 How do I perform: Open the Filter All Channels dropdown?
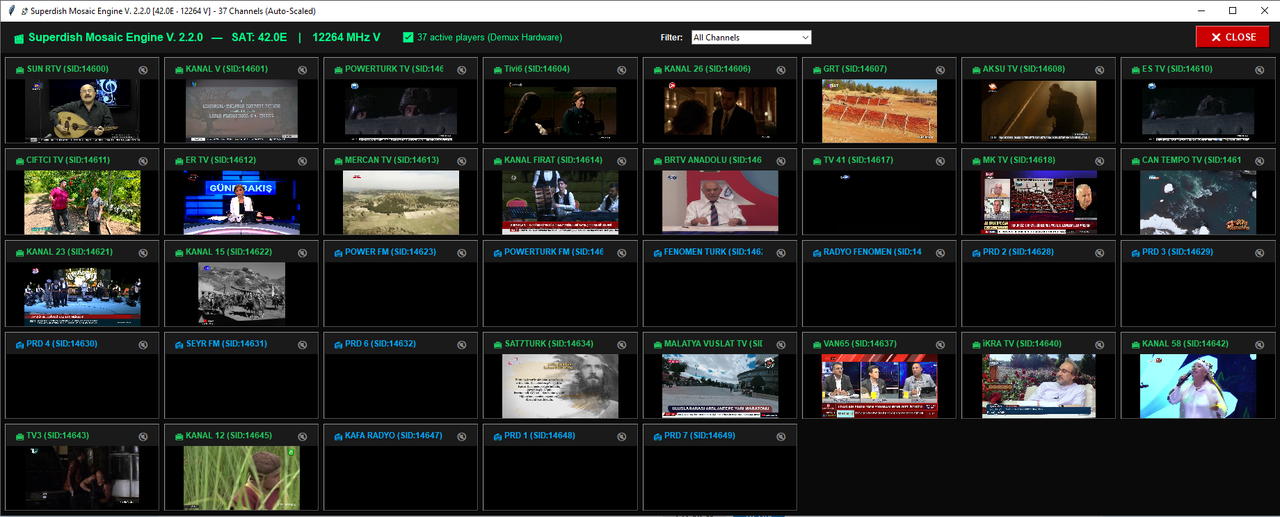point(751,37)
